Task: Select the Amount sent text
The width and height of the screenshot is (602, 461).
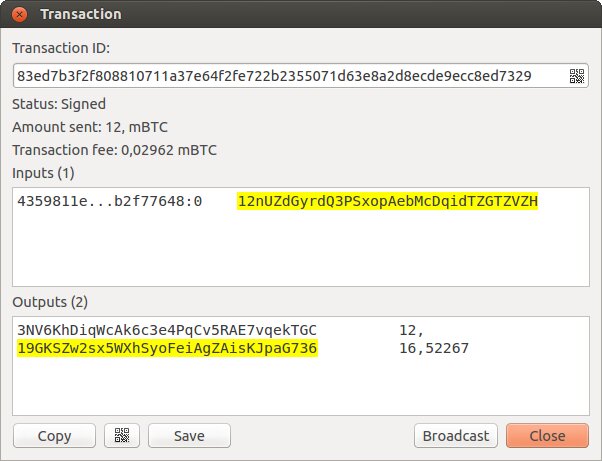Action: (90, 127)
